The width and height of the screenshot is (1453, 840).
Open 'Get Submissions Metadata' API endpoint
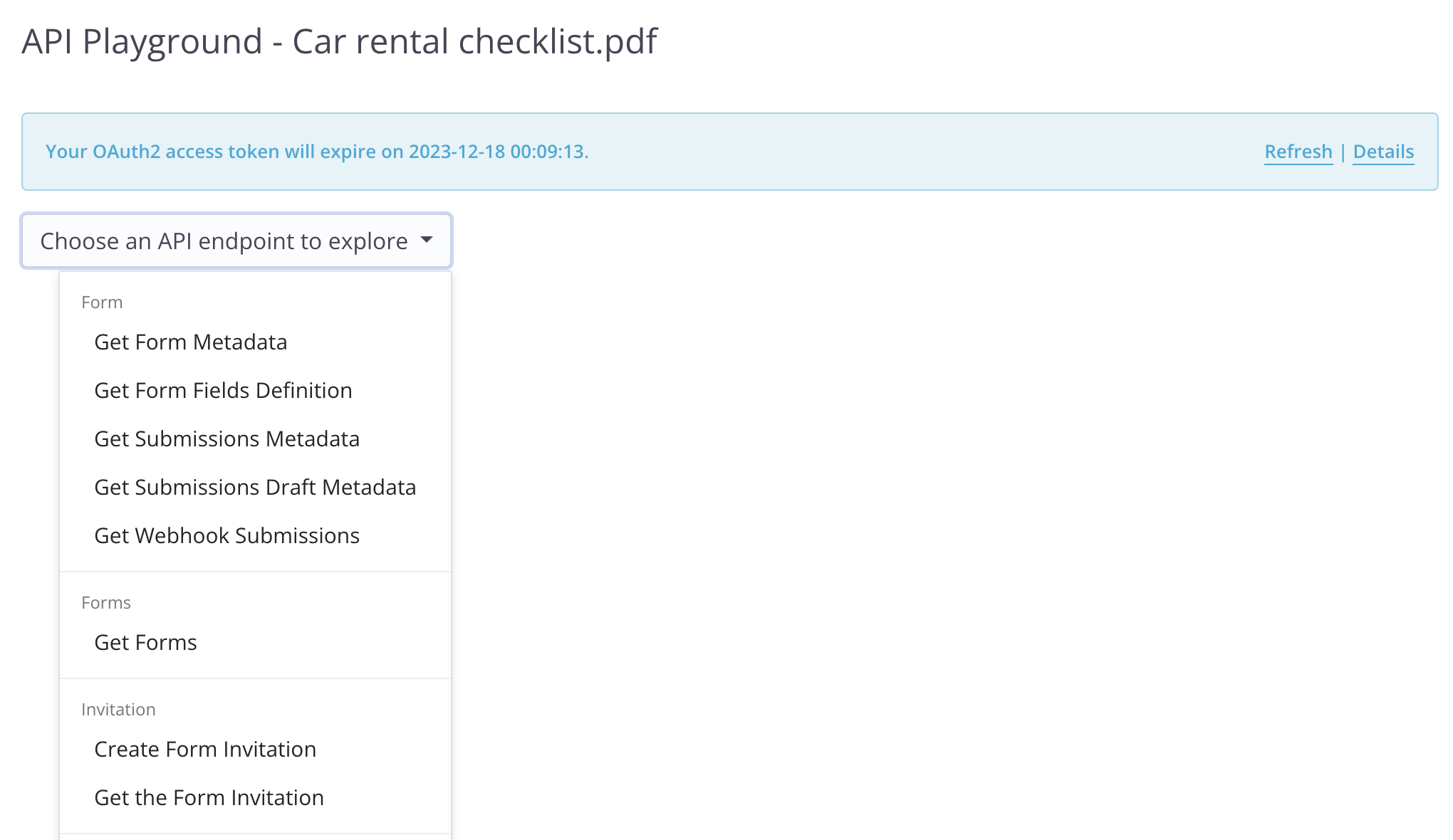click(227, 438)
